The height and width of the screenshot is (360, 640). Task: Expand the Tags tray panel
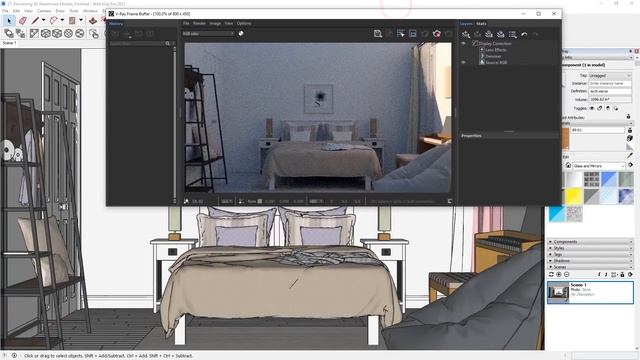coord(589,254)
